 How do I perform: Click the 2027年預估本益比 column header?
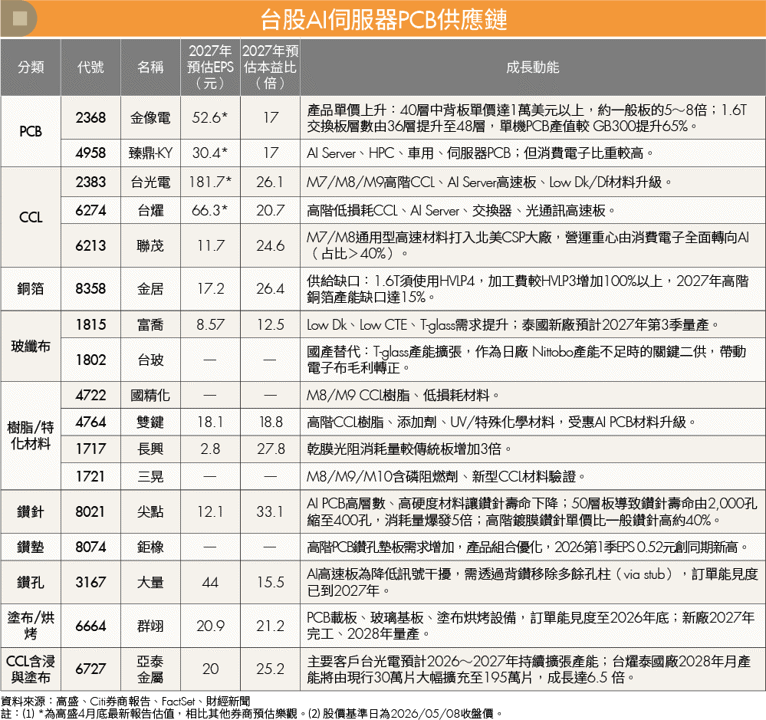point(270,67)
